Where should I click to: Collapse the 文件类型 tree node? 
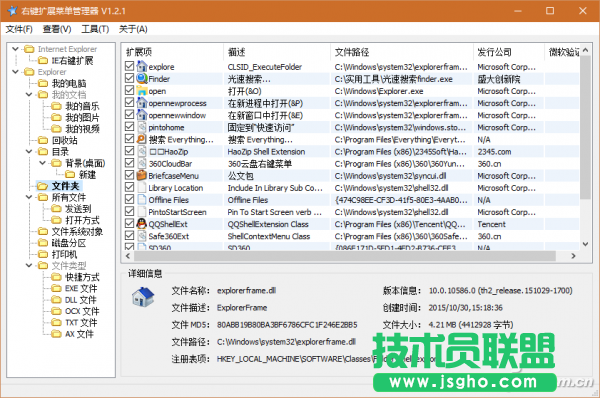29,265
